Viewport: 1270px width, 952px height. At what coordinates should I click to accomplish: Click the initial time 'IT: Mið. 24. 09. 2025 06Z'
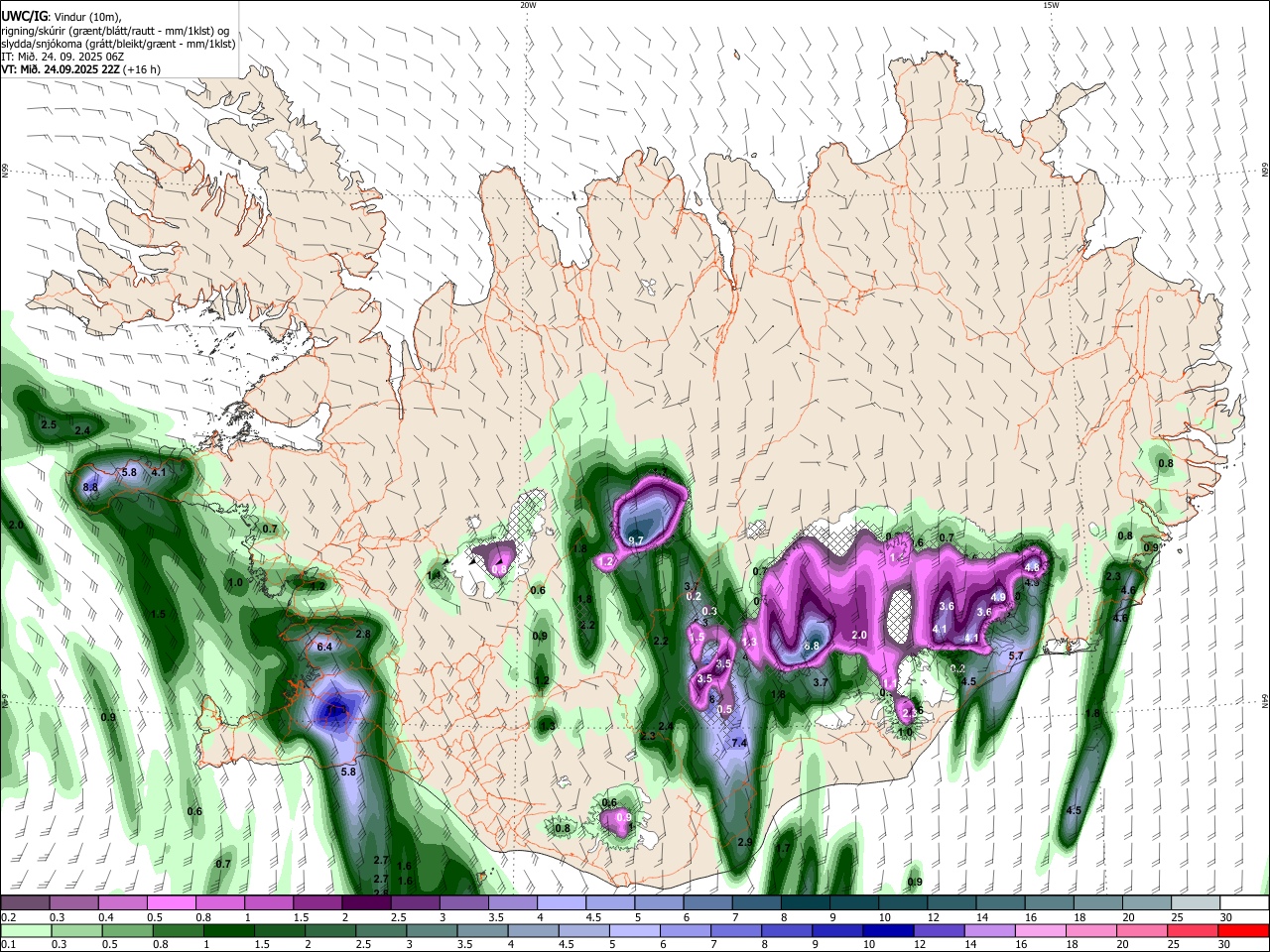pyautogui.click(x=63, y=57)
